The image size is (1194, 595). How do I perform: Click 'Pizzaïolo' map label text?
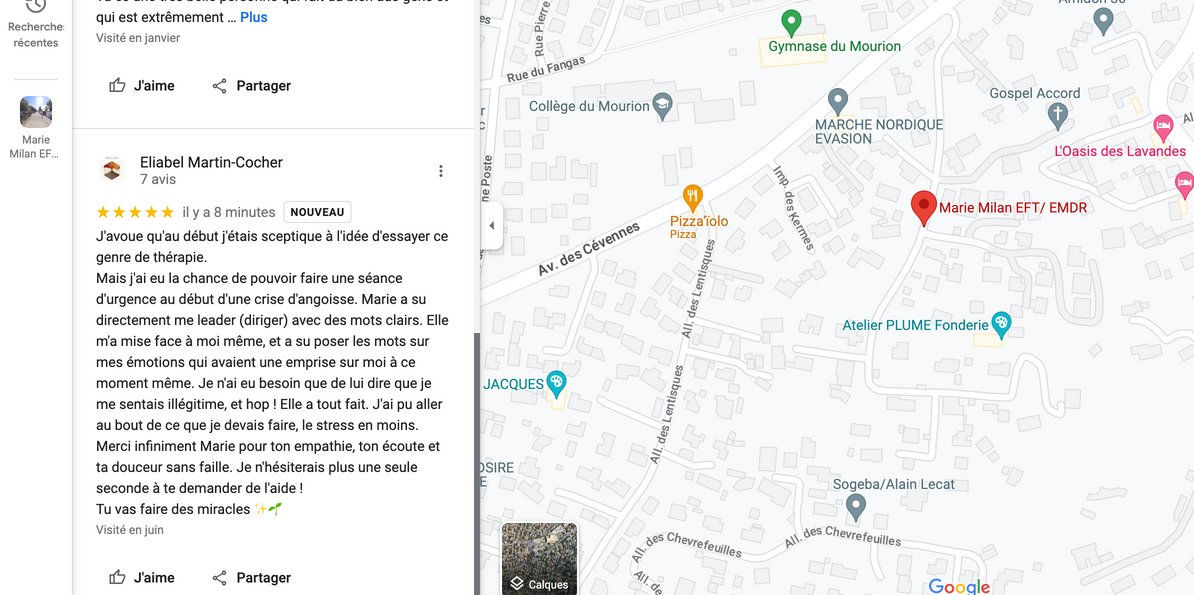point(699,222)
